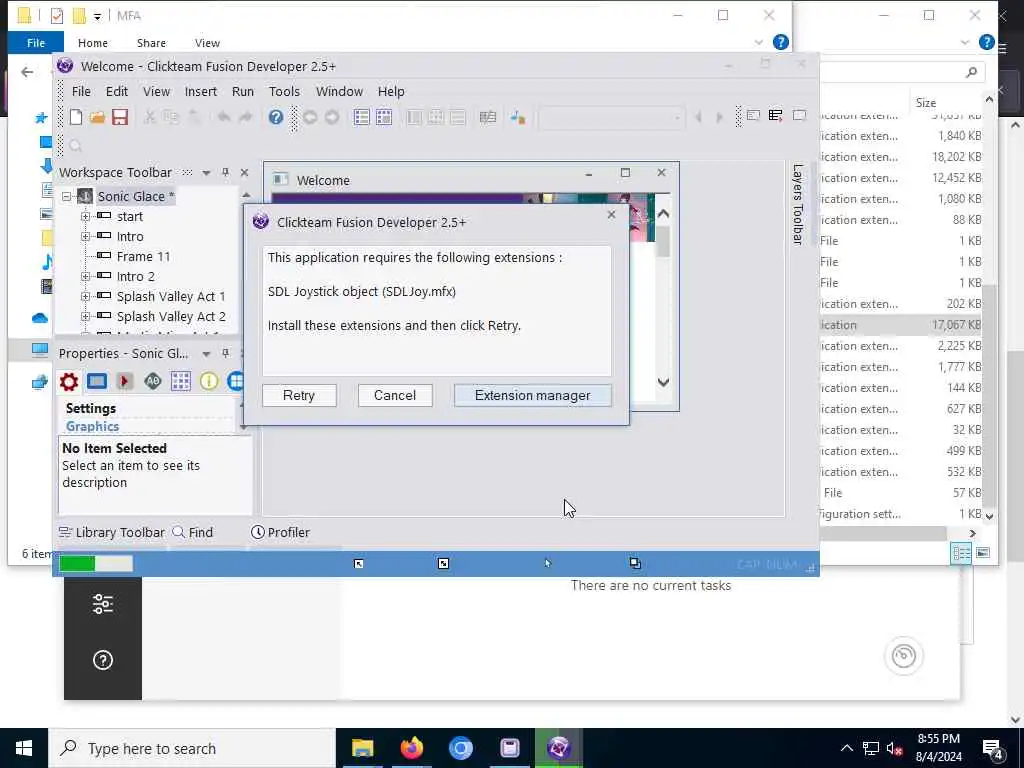This screenshot has width=1024, height=768.
Task: Pin the Workspace Toolbar panel
Action: (x=225, y=172)
